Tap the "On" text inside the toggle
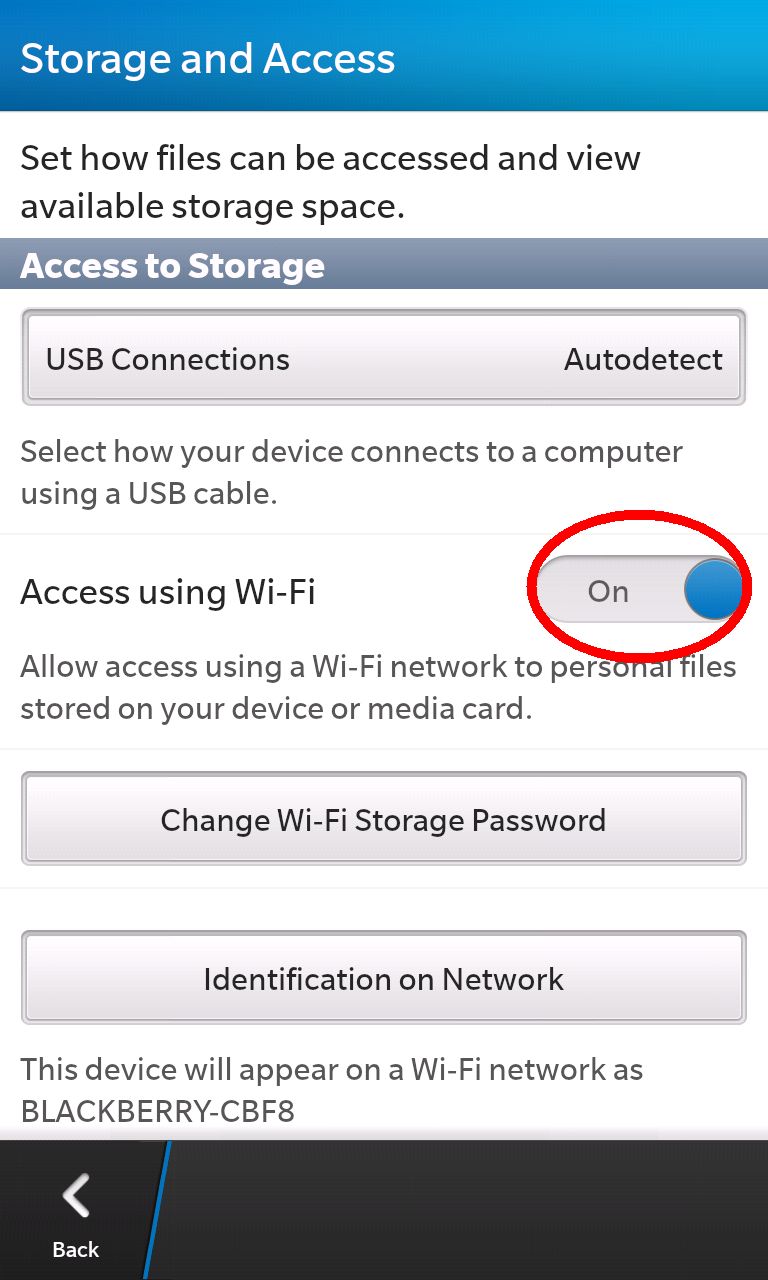 click(608, 591)
